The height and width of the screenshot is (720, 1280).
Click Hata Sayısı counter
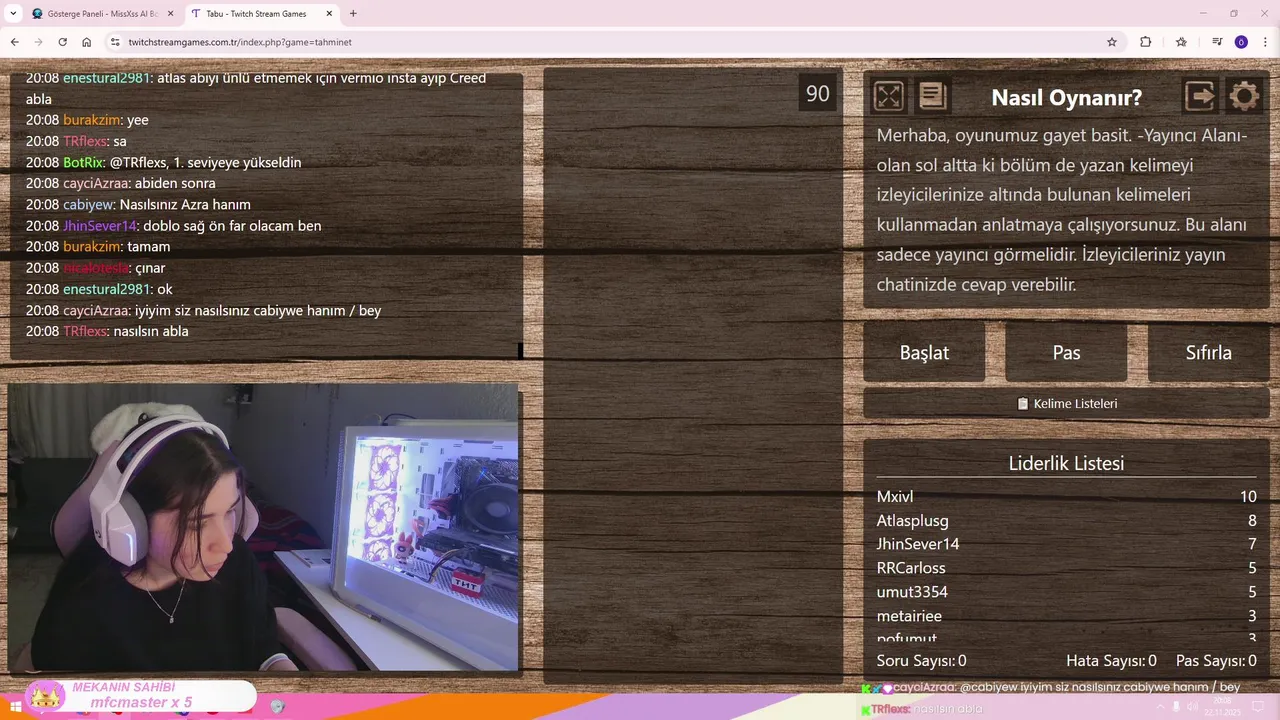[x=1111, y=660]
